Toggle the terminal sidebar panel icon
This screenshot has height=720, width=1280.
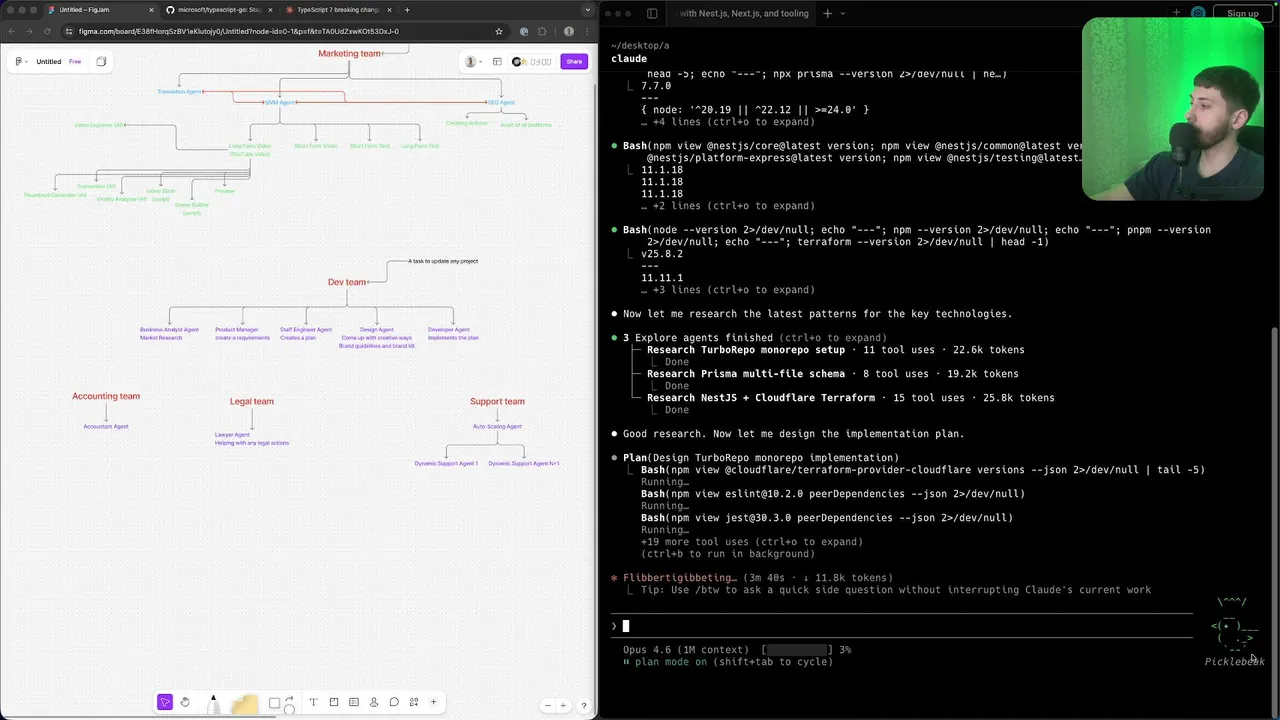[x=652, y=13]
